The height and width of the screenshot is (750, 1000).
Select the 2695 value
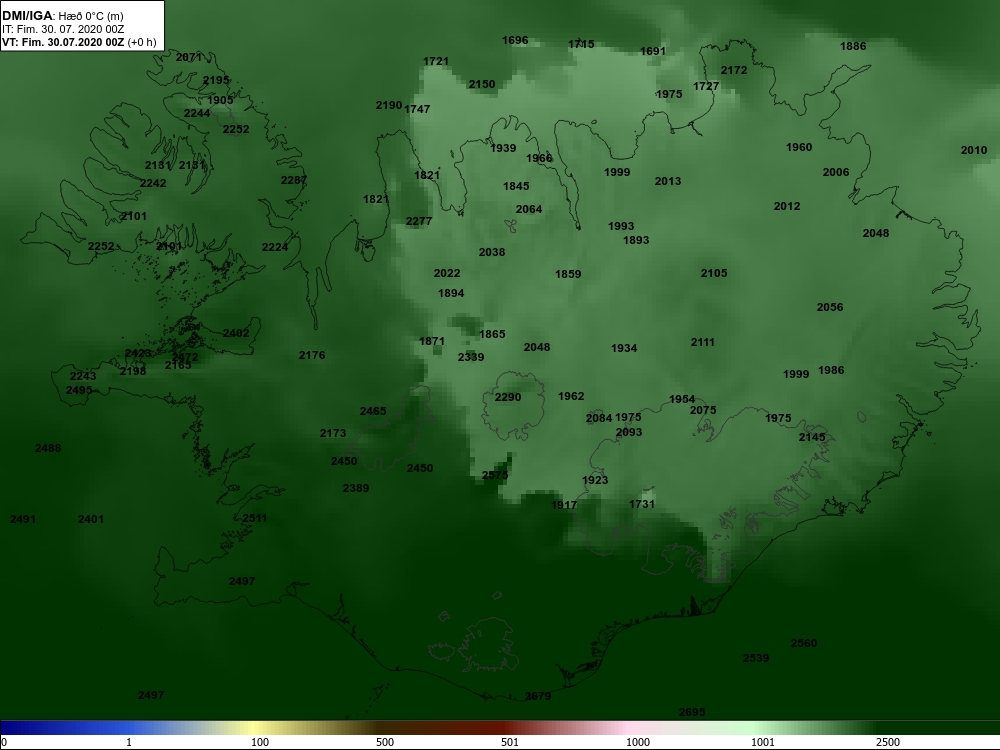click(693, 712)
